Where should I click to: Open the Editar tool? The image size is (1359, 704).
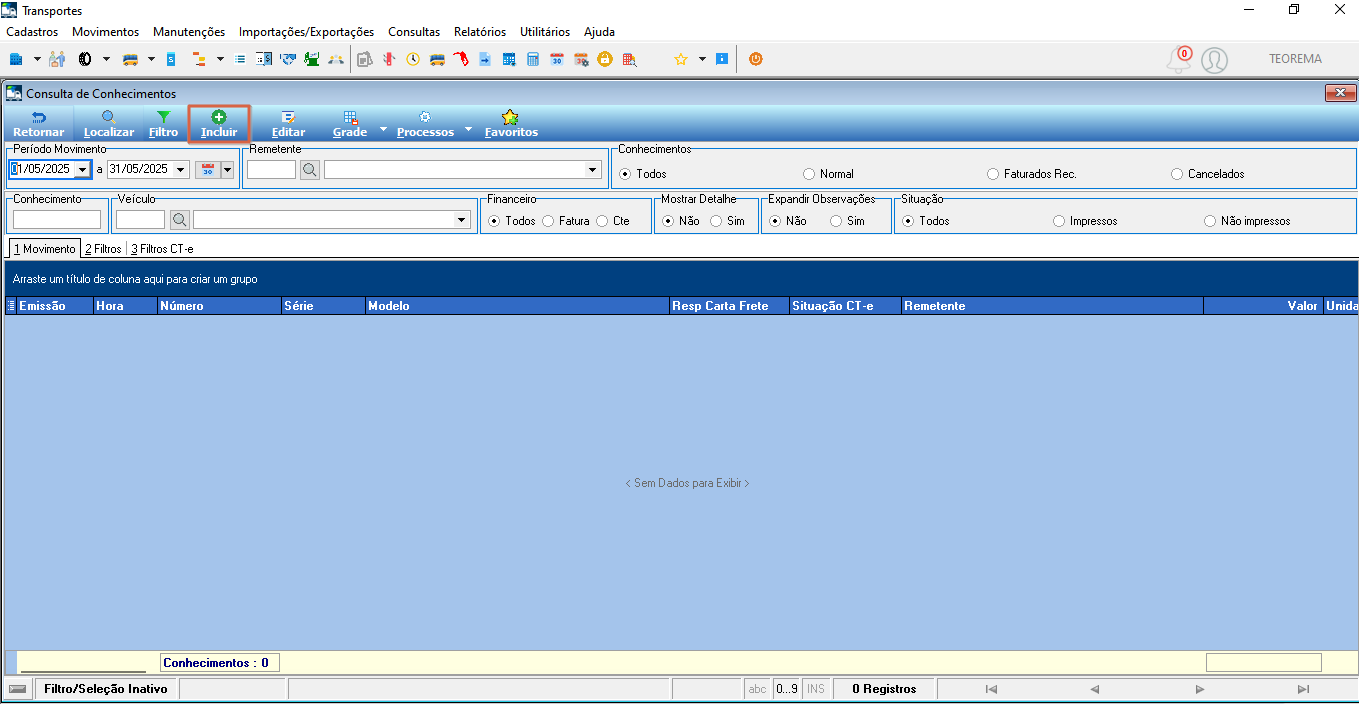(x=288, y=124)
